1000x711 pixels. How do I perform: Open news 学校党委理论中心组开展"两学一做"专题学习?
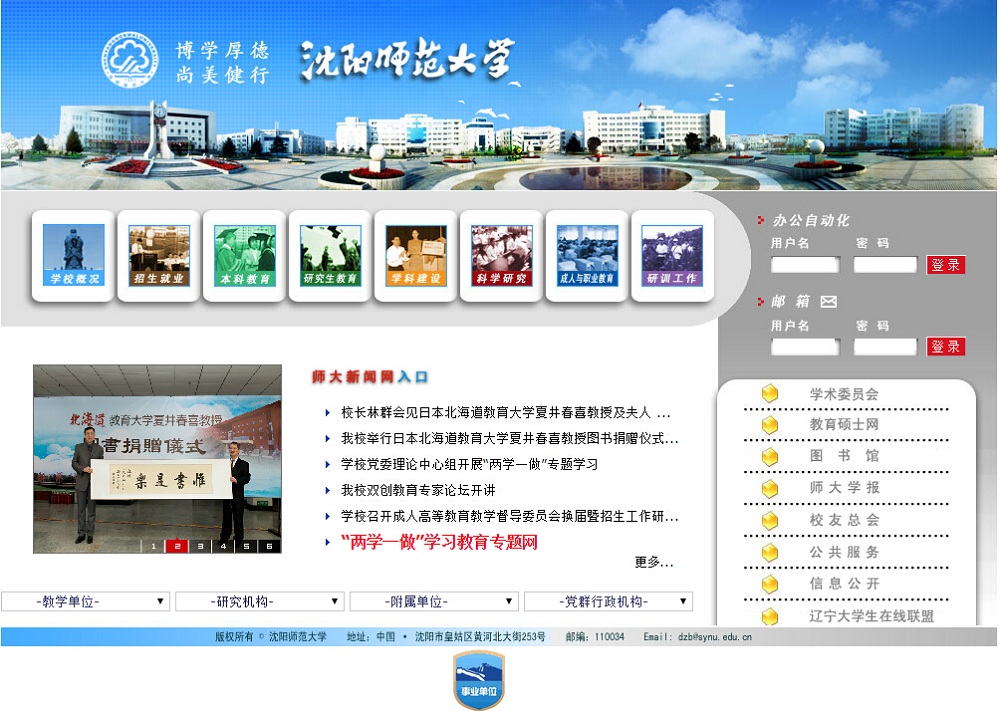coord(469,464)
